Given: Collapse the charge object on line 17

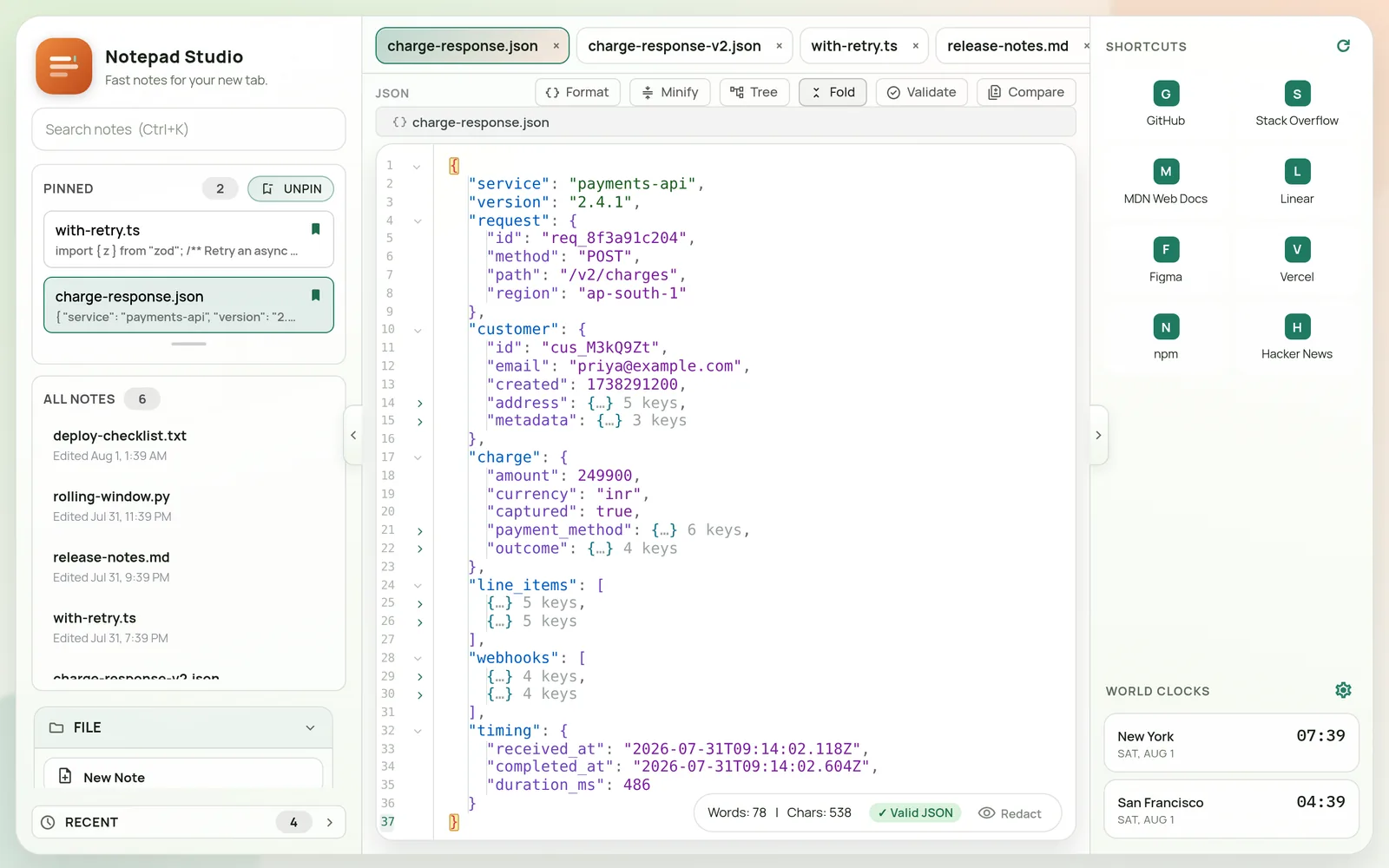Looking at the screenshot, I should [x=418, y=458].
